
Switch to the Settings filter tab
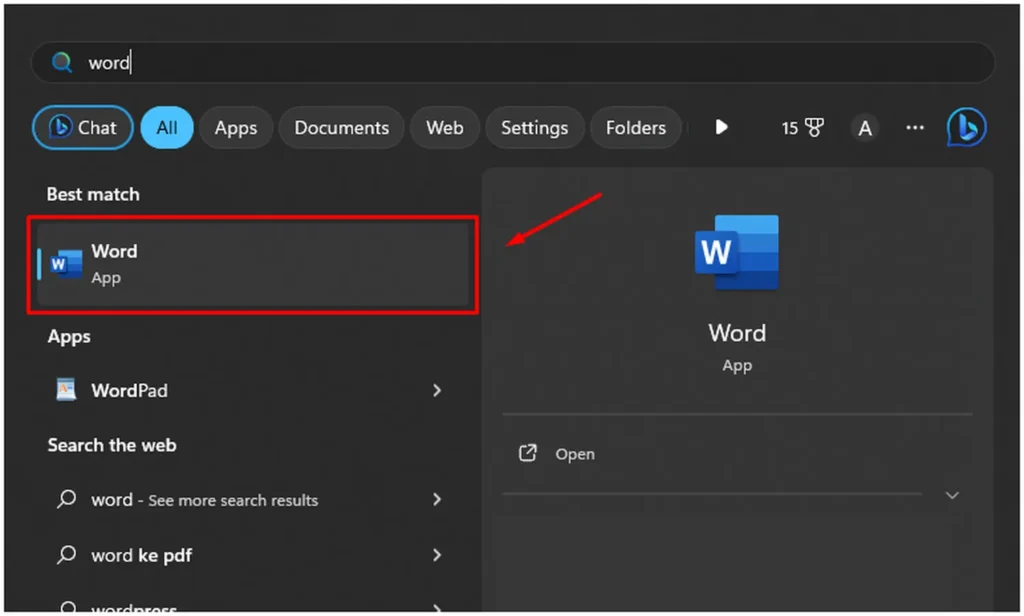[534, 127]
